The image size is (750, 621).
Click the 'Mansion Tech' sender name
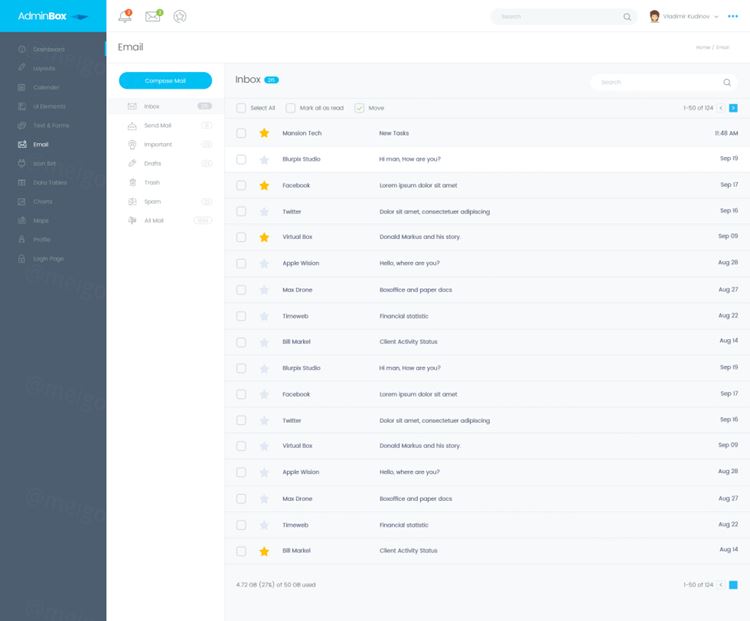click(302, 133)
